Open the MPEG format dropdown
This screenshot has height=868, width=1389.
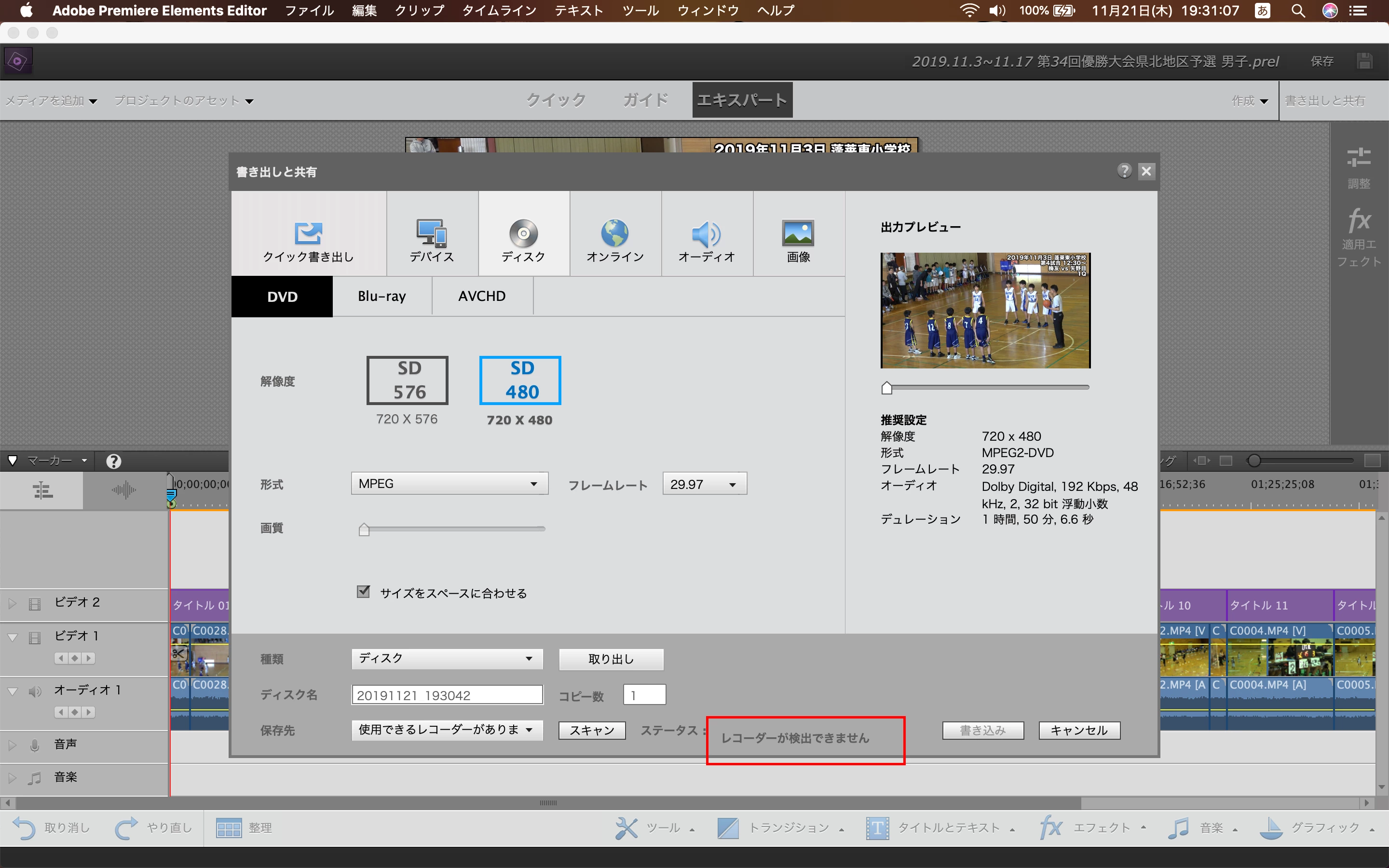click(x=449, y=484)
